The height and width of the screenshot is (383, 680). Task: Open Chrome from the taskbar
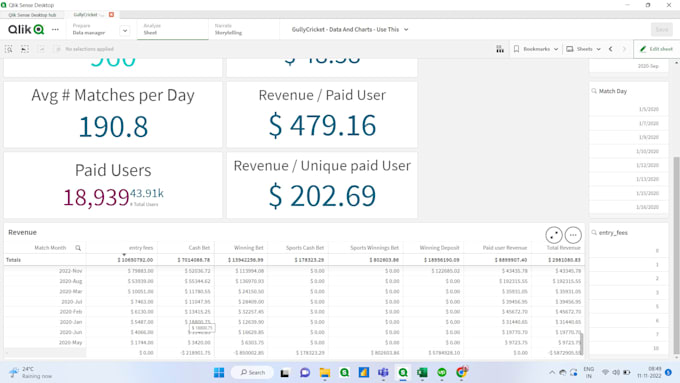point(462,372)
